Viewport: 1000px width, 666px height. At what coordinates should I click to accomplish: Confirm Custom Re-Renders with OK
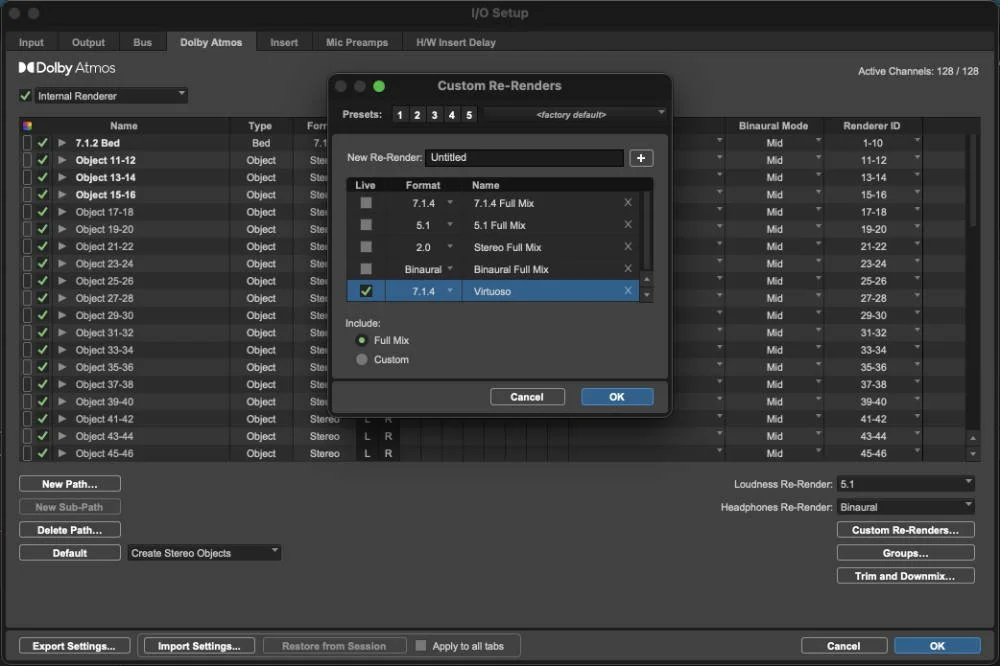pyautogui.click(x=617, y=397)
